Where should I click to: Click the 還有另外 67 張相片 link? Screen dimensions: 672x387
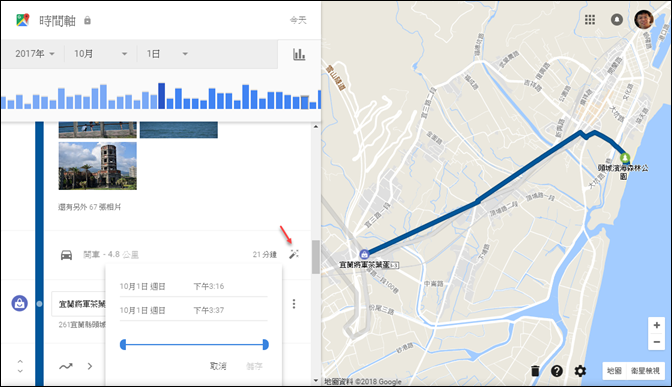click(x=90, y=207)
